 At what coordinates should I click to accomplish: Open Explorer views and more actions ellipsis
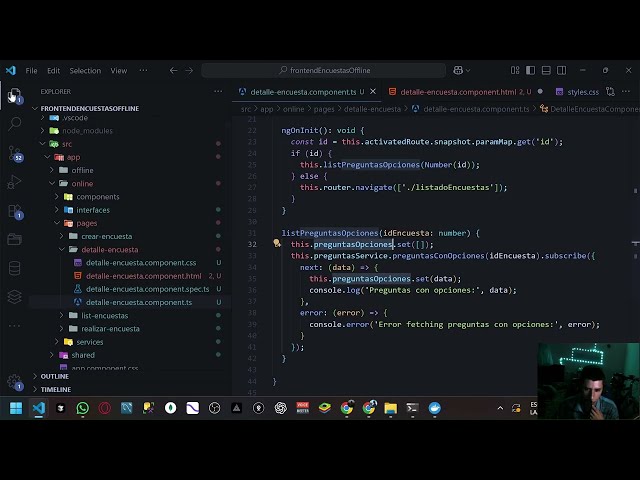(x=218, y=91)
